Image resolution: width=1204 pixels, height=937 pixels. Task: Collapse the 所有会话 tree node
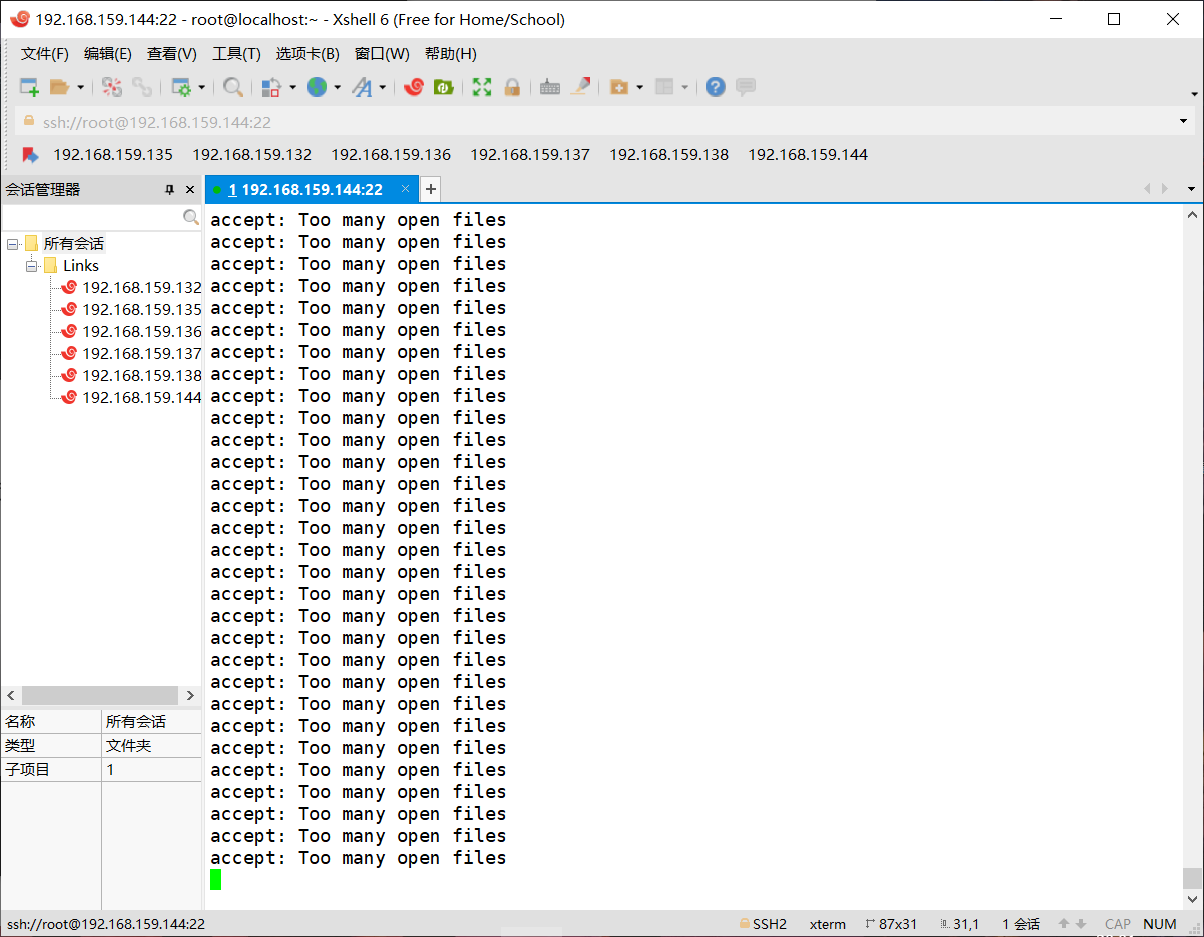tap(12, 244)
